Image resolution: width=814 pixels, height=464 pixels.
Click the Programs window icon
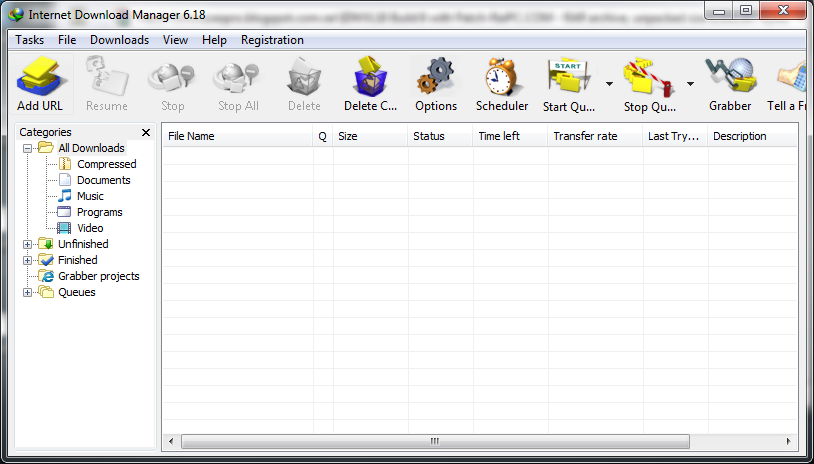pos(64,212)
